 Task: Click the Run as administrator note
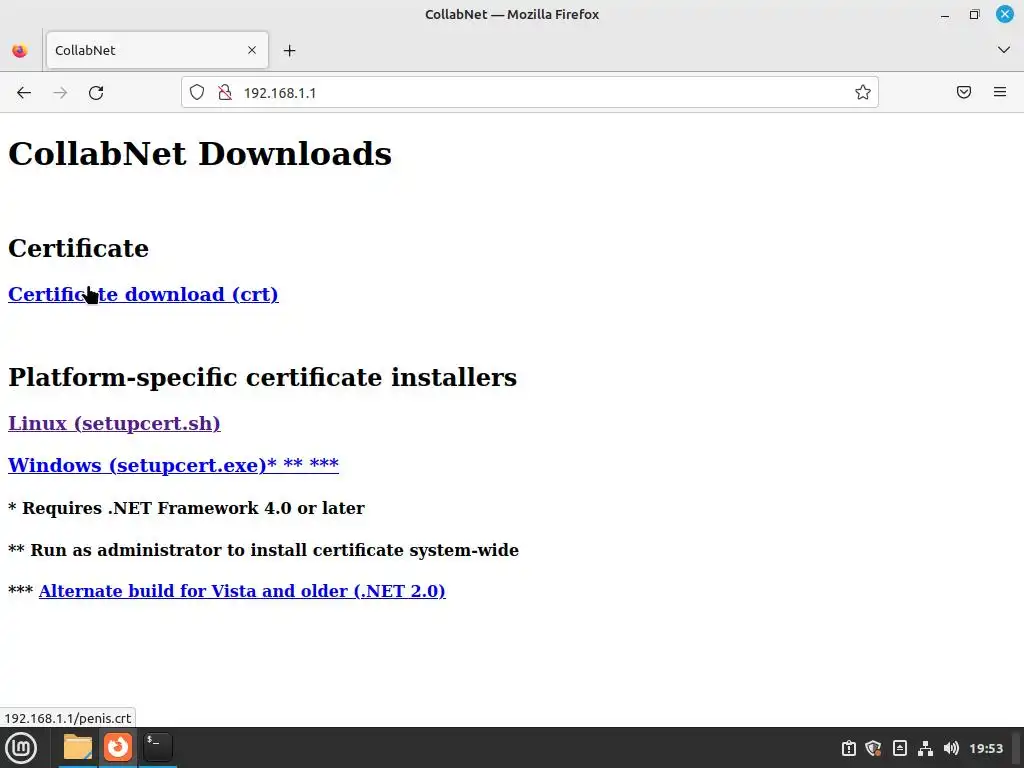[x=263, y=550]
